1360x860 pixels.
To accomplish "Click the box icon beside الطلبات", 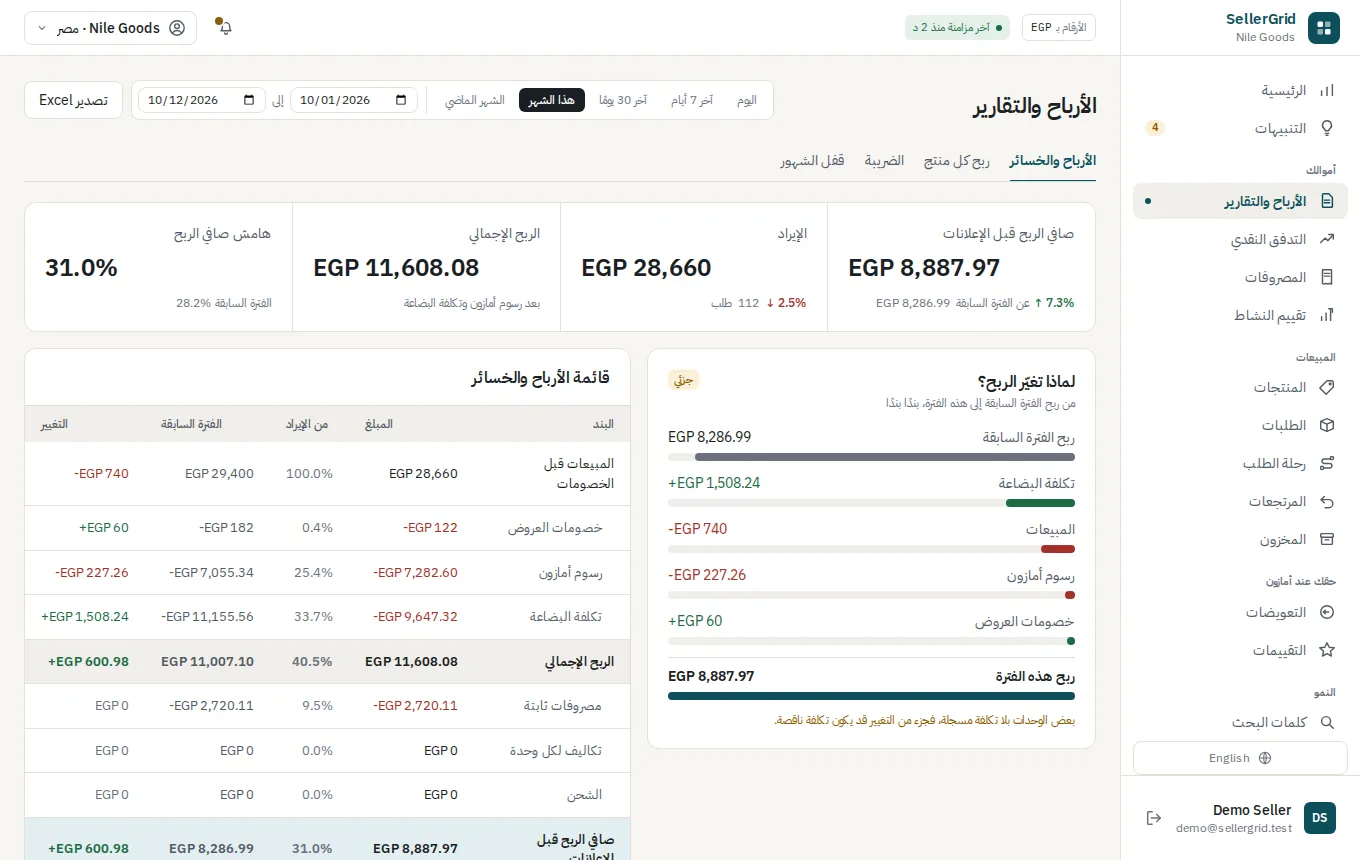I will tap(1327, 425).
